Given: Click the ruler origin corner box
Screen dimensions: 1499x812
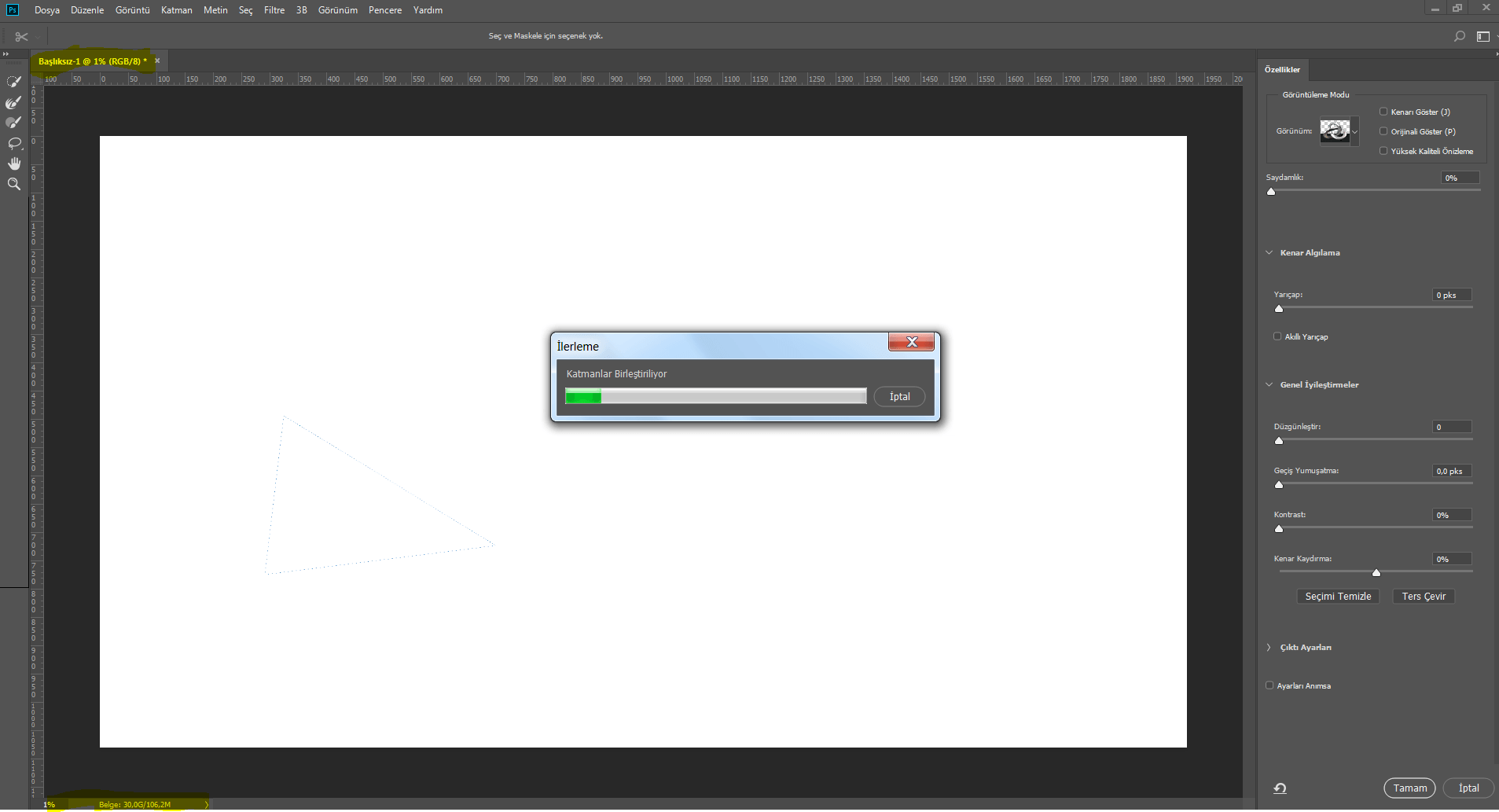Looking at the screenshot, I should [x=36, y=79].
